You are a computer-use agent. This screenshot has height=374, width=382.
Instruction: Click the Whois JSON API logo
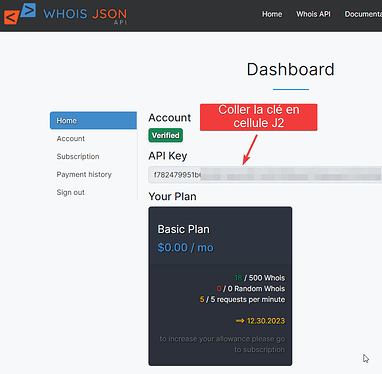(x=65, y=14)
